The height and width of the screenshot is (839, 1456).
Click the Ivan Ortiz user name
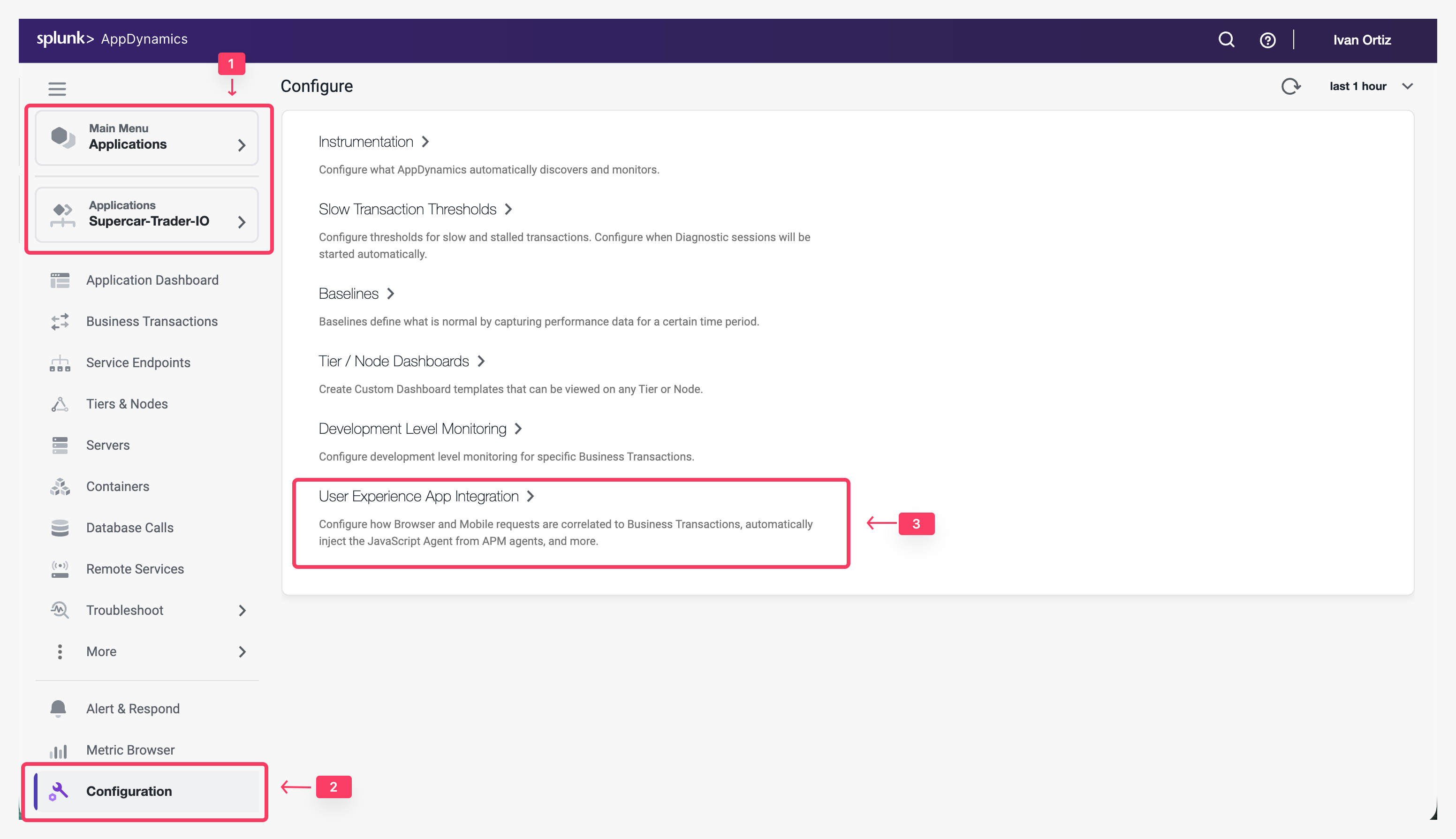coord(1362,40)
